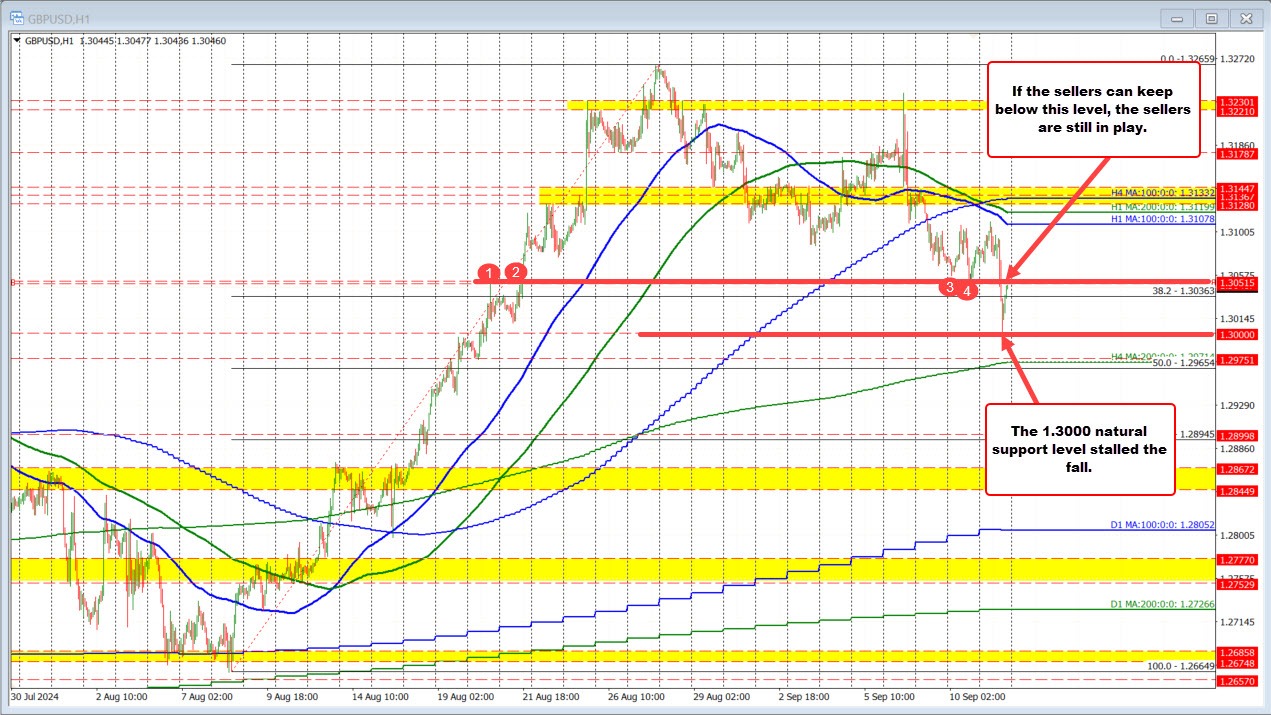The image size is (1271, 715).
Task: Minimize the GBPUSD,H1 chart window
Action: pos(1177,17)
